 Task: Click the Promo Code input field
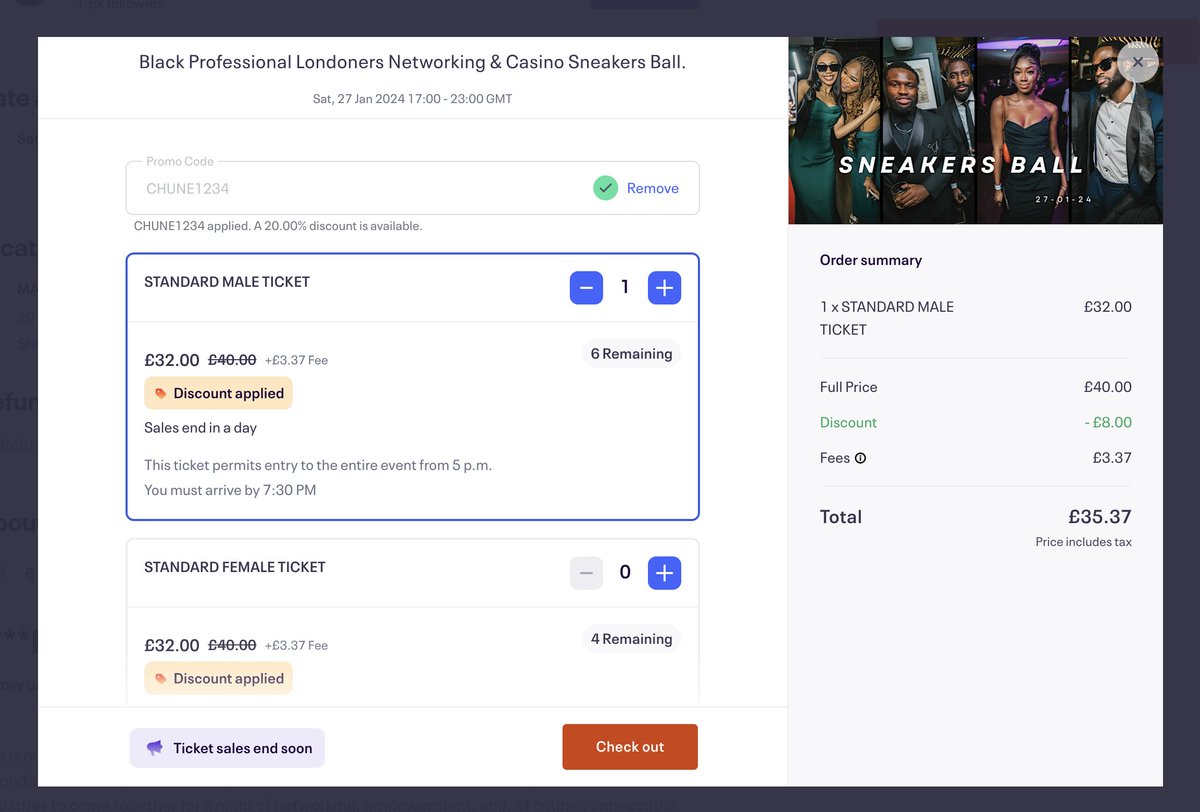(x=412, y=188)
